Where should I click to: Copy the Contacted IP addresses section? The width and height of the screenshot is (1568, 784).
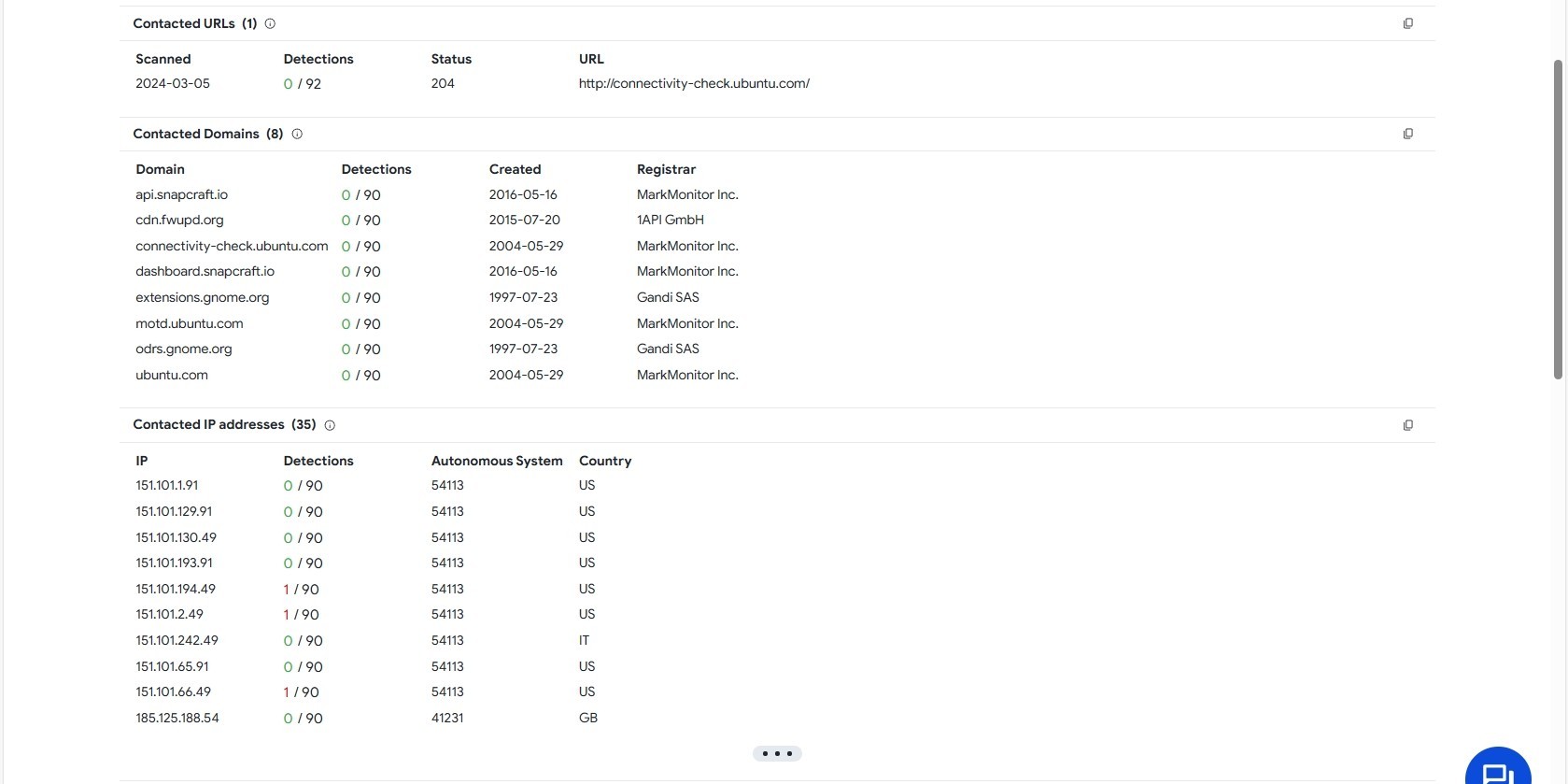(1408, 425)
